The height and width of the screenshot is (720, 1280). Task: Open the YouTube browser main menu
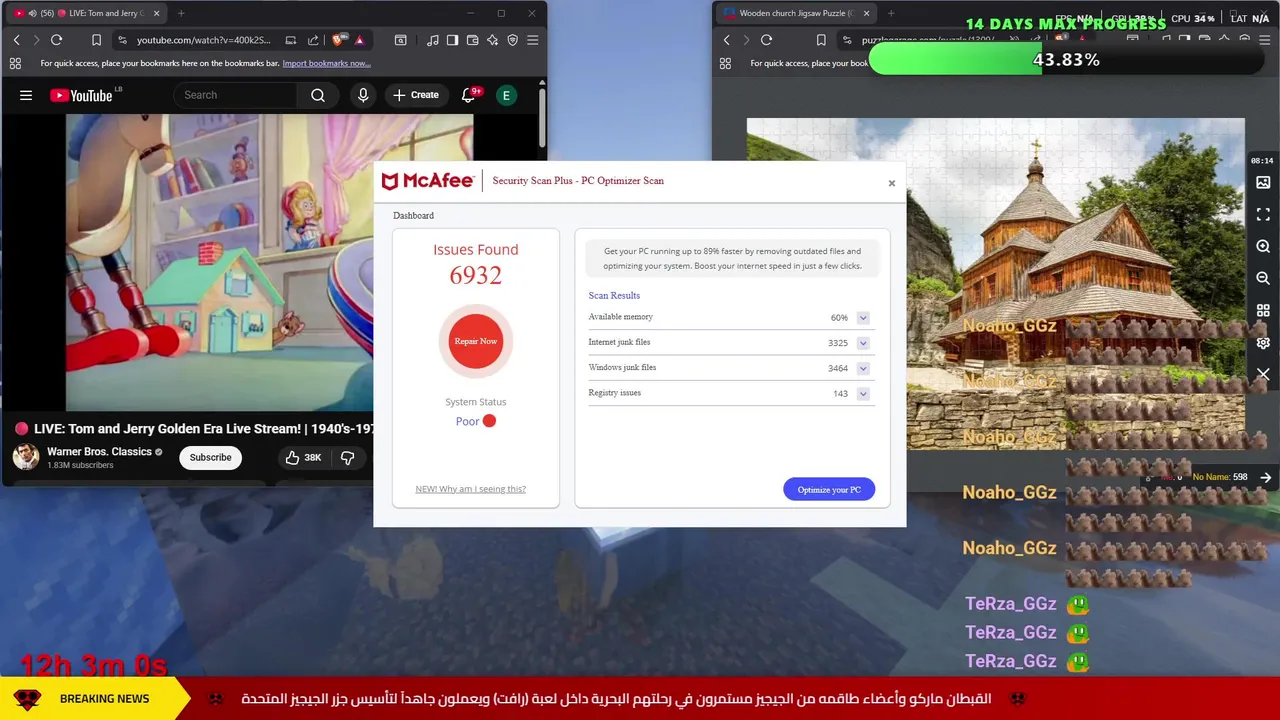point(532,40)
